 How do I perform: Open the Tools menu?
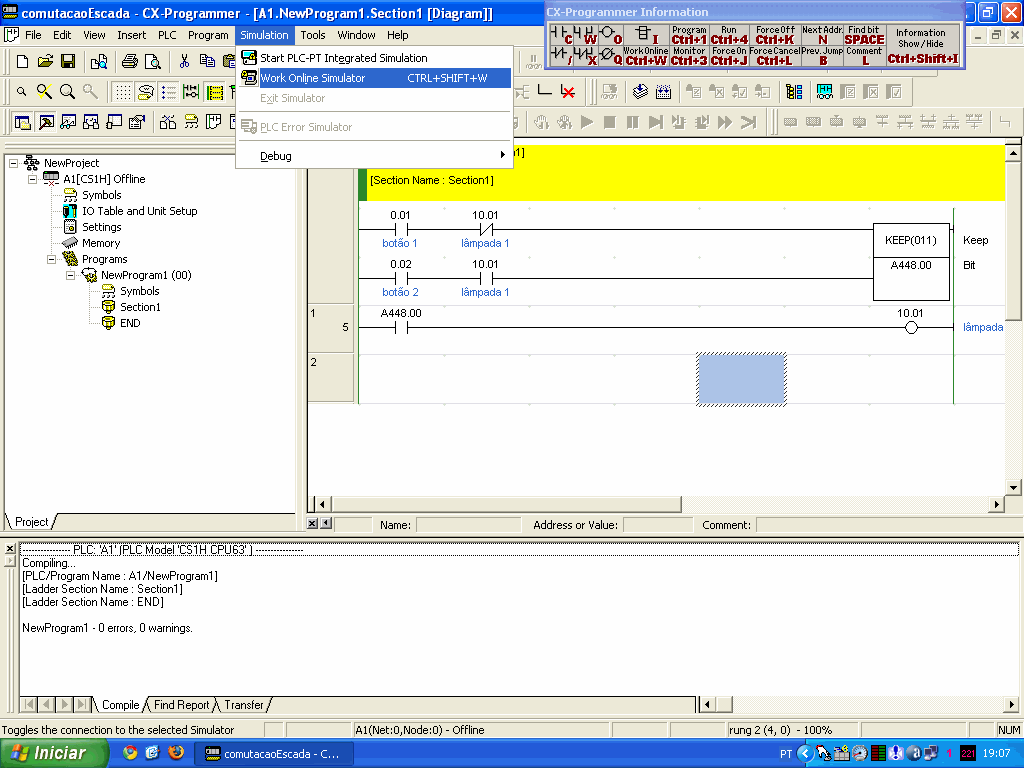[x=312, y=35]
